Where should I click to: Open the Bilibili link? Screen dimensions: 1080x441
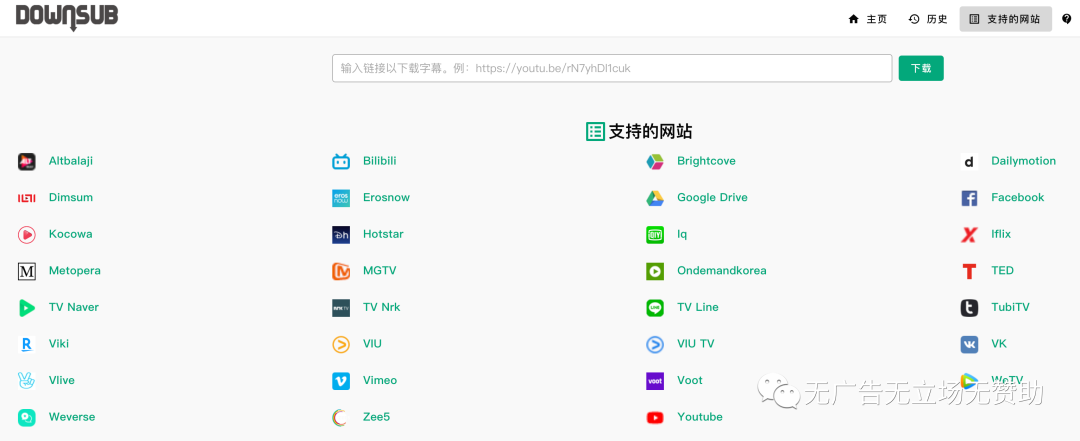380,161
